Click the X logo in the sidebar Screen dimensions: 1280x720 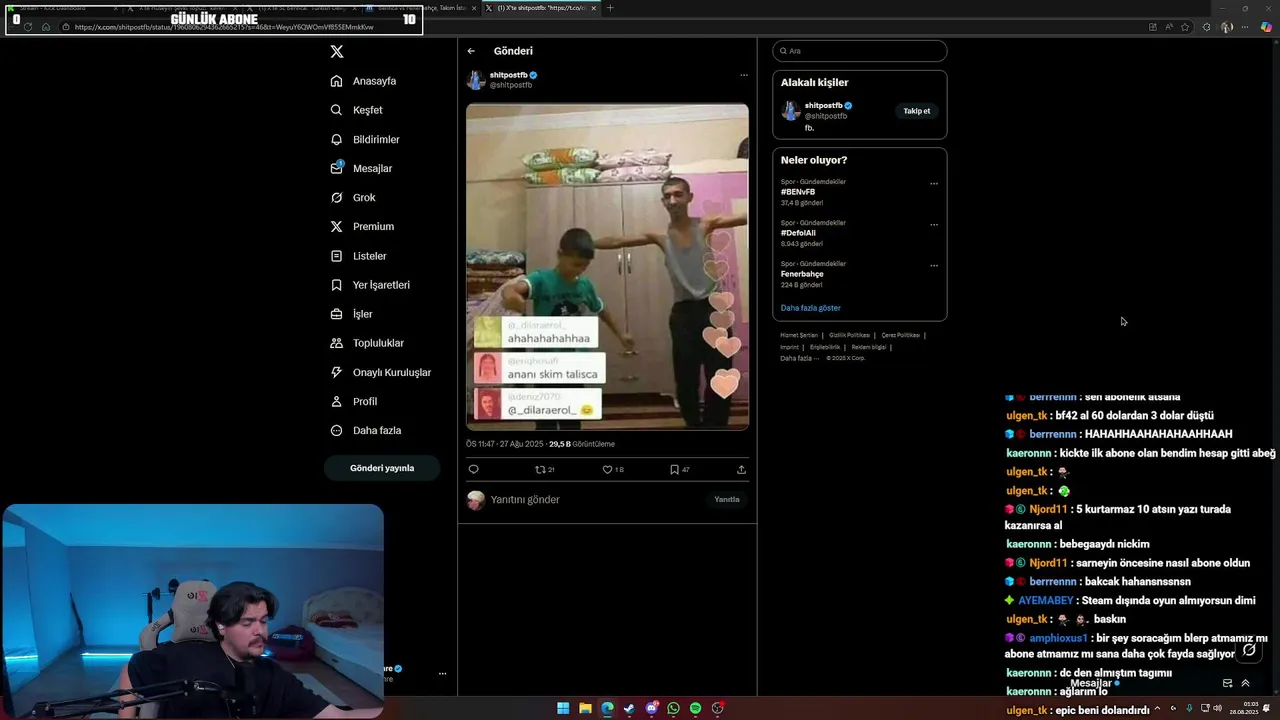[x=337, y=51]
